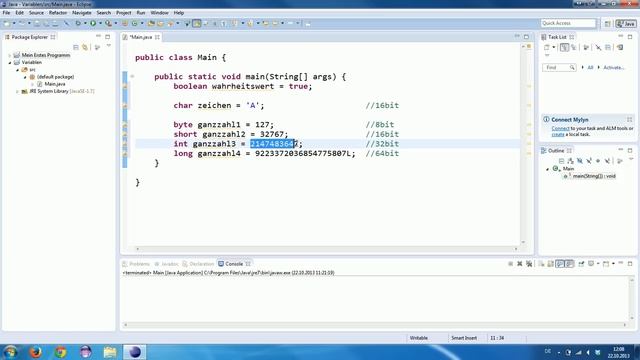Click Chrome icon in Windows taskbar
Screen dimensions: 640x360
click(x=60, y=351)
